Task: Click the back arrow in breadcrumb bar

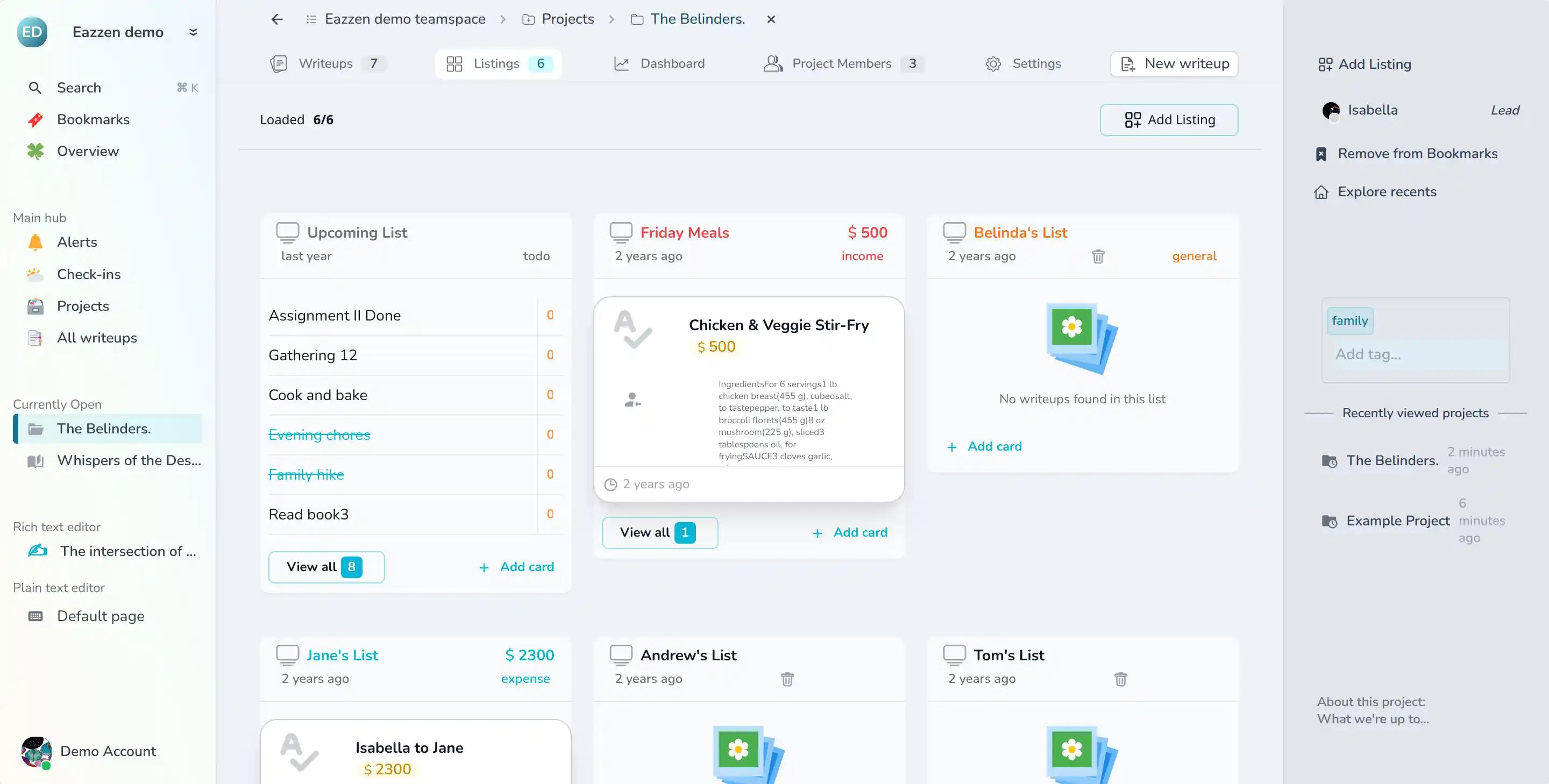Action: pos(276,19)
